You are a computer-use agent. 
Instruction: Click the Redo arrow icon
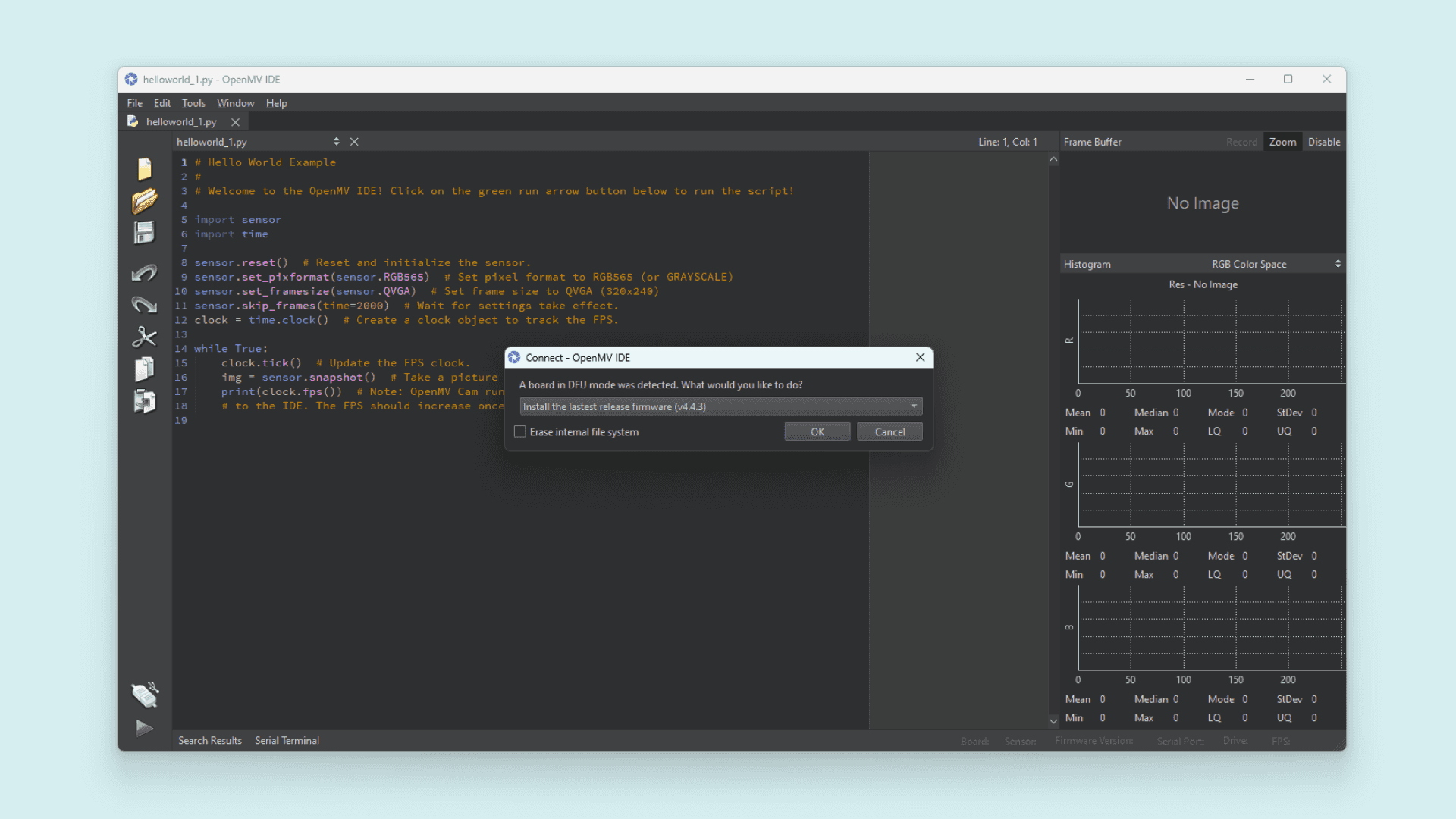(x=144, y=305)
